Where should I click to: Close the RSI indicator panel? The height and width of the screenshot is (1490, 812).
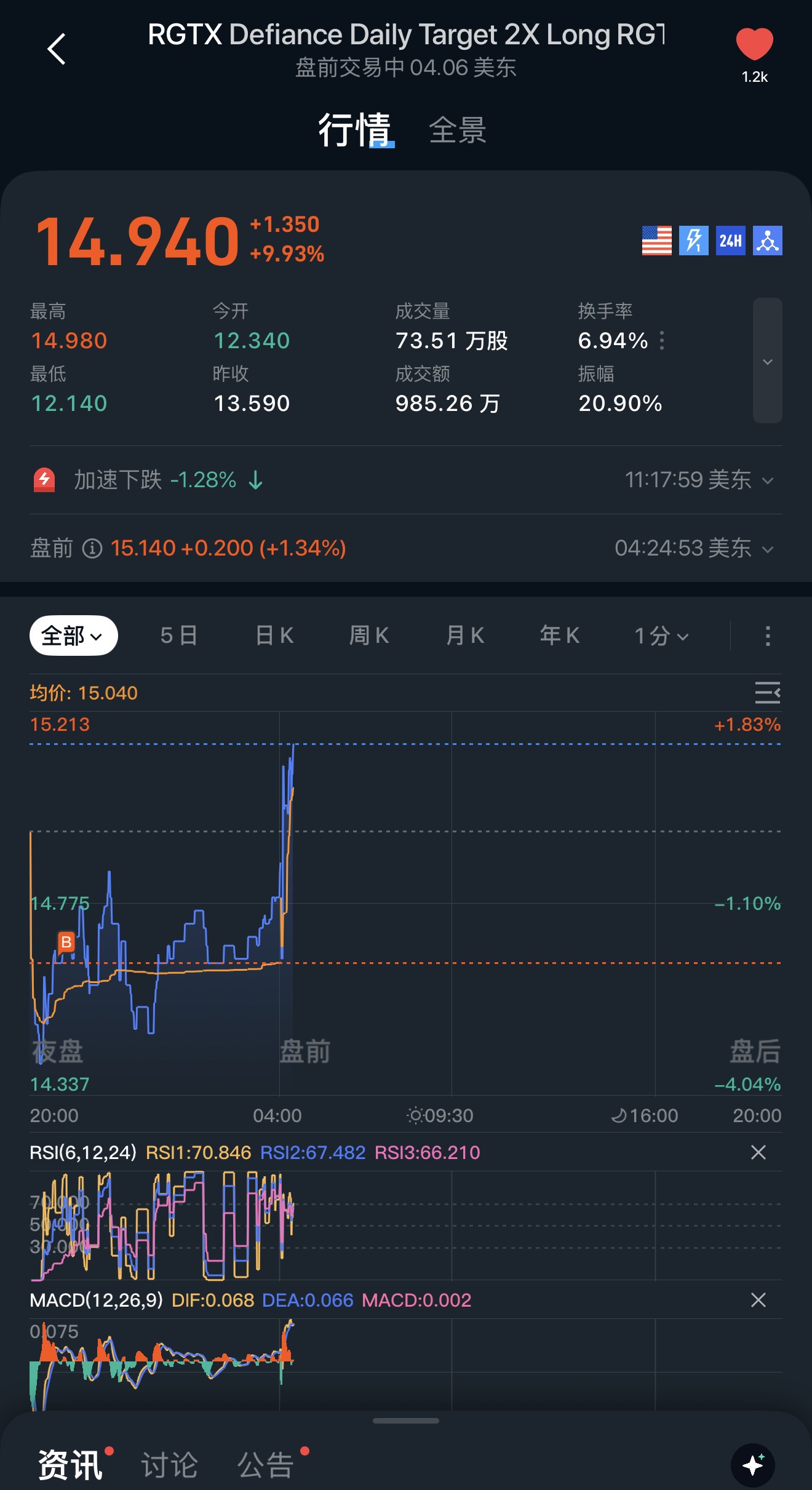click(758, 1152)
